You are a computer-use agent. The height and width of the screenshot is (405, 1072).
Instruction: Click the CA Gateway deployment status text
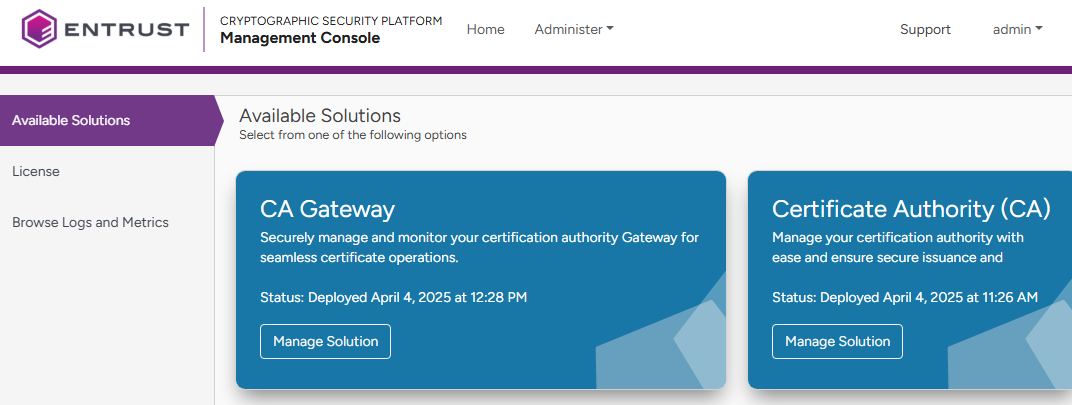[393, 297]
